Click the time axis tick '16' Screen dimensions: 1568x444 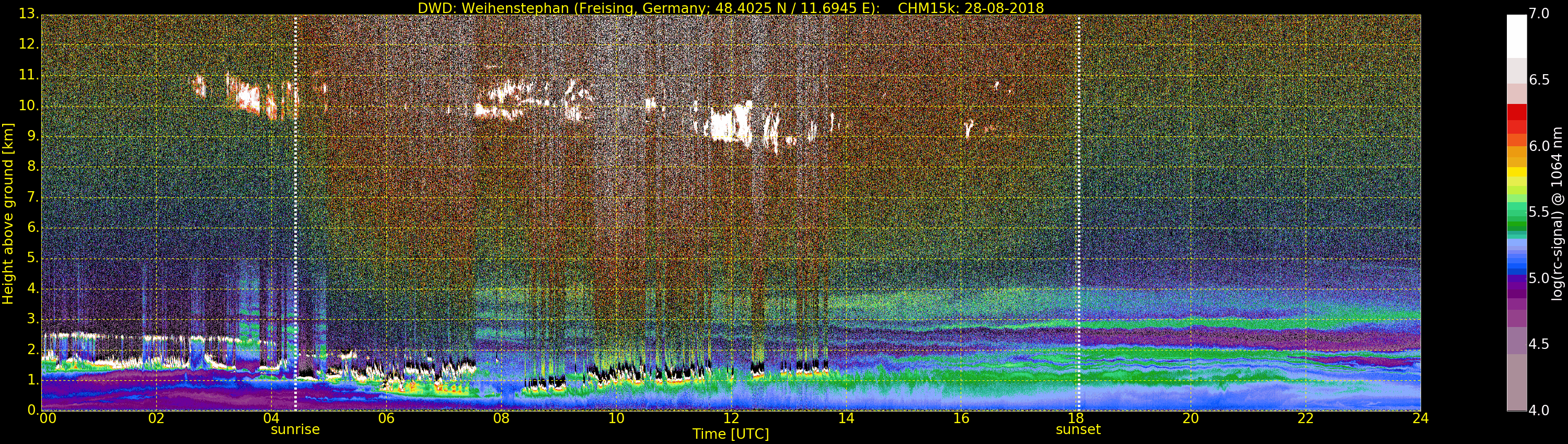click(x=961, y=418)
